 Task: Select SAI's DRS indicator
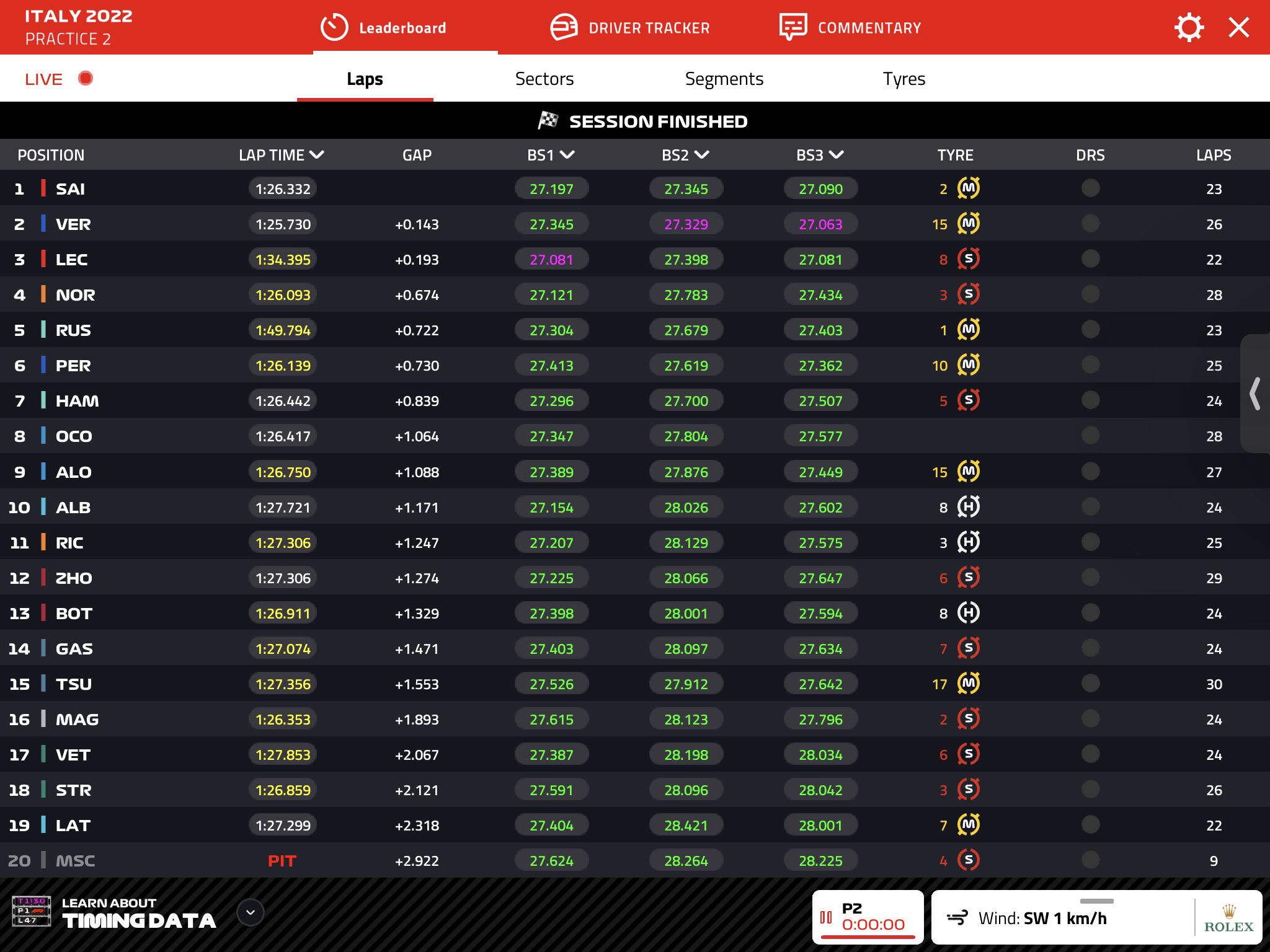pos(1090,188)
